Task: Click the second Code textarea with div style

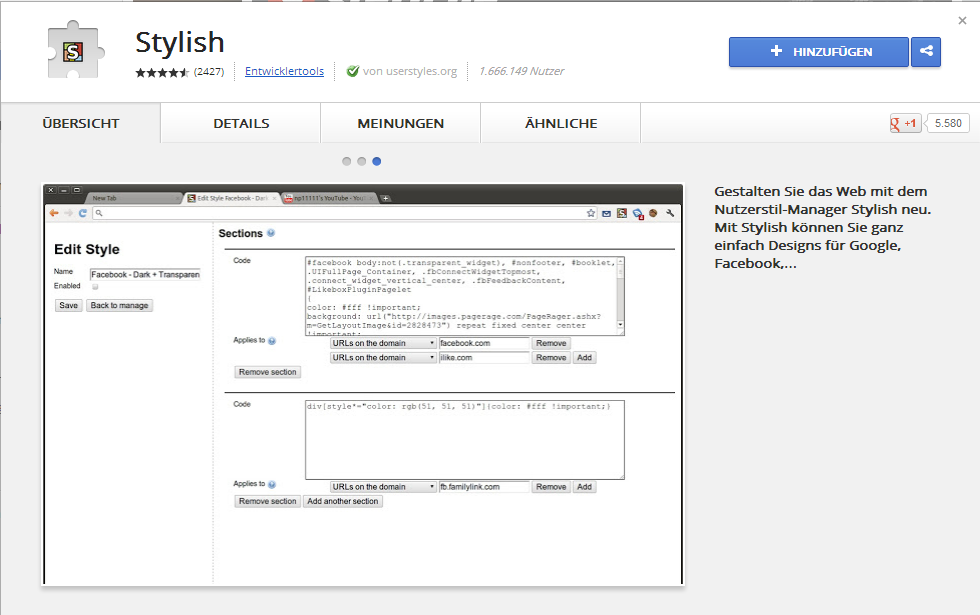Action: pyautogui.click(x=465, y=440)
